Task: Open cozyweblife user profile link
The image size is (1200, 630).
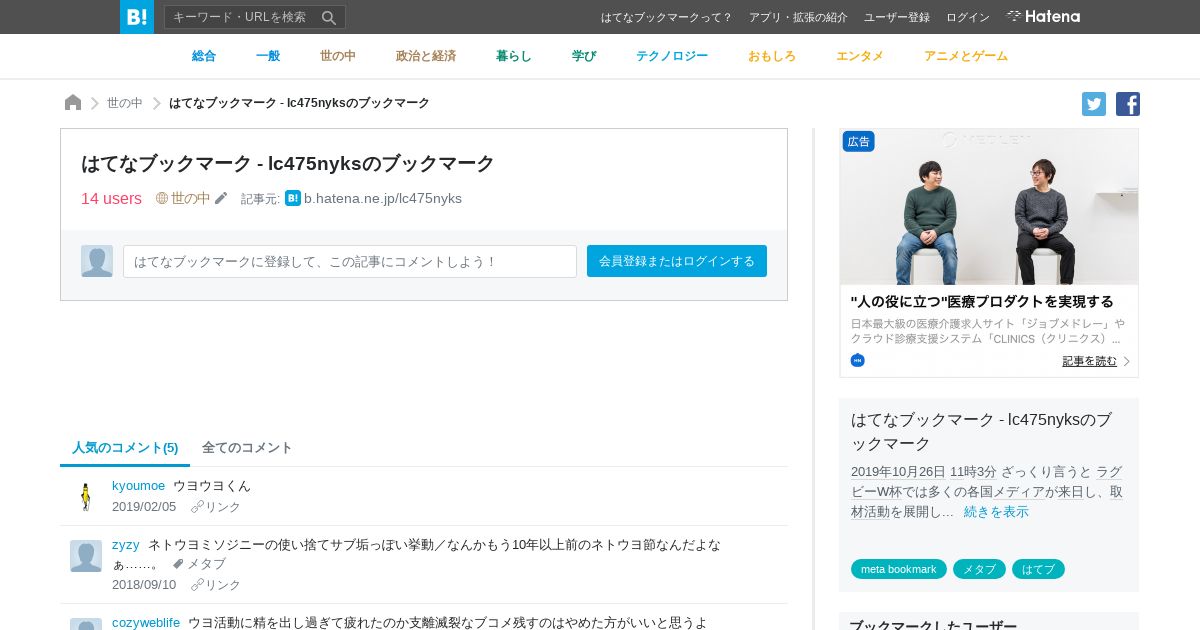Action: click(146, 622)
